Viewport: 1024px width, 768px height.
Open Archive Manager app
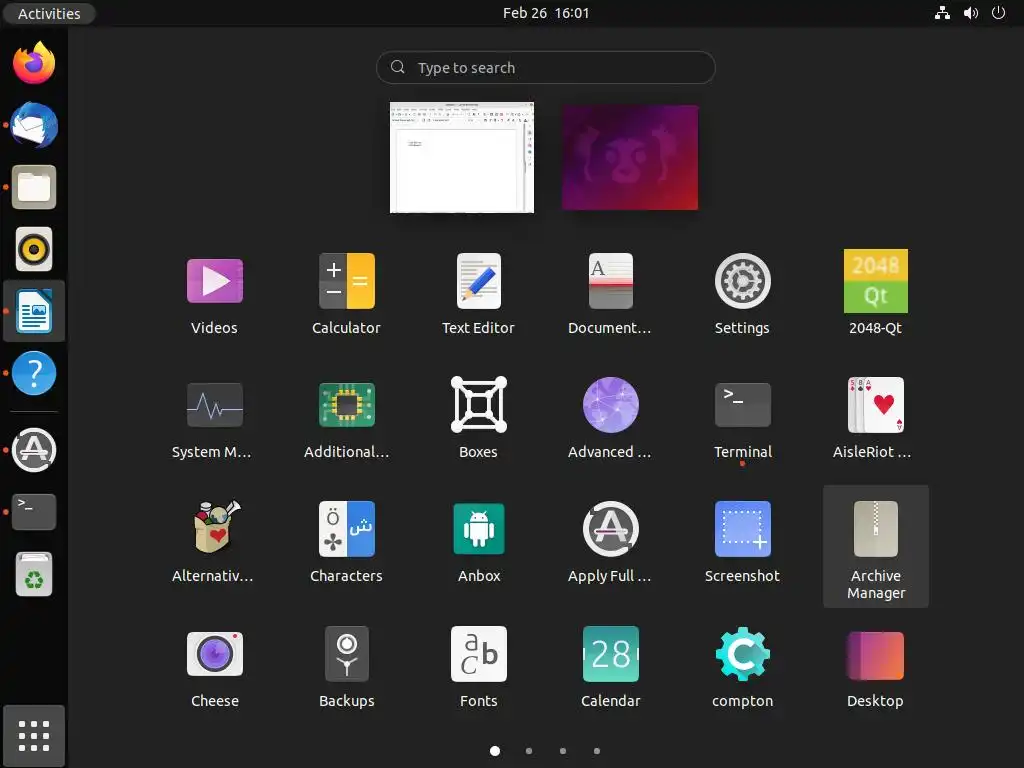875,546
